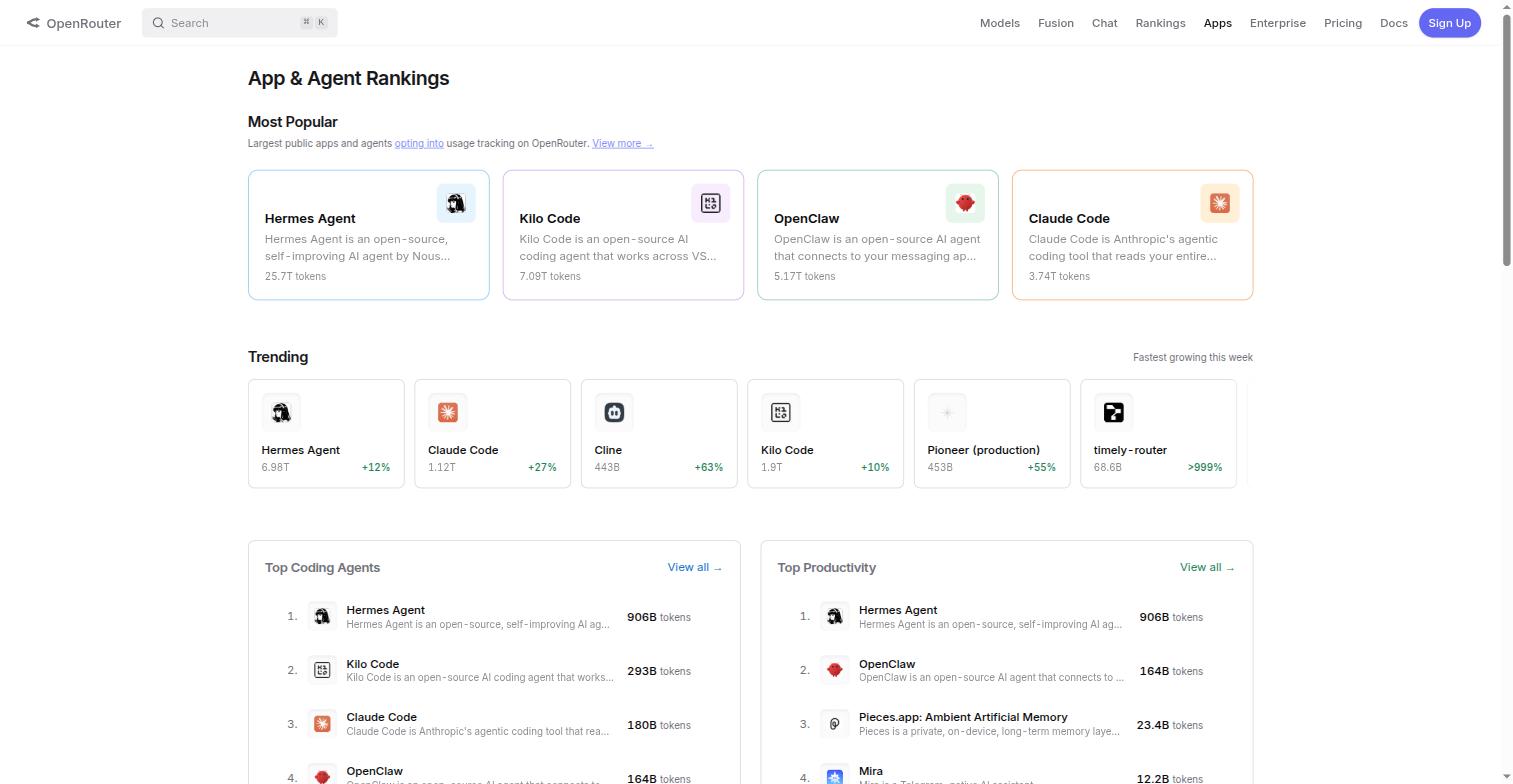Click the 'Cline' name in Trending
Viewport: 1513px width, 784px height.
[x=608, y=450]
